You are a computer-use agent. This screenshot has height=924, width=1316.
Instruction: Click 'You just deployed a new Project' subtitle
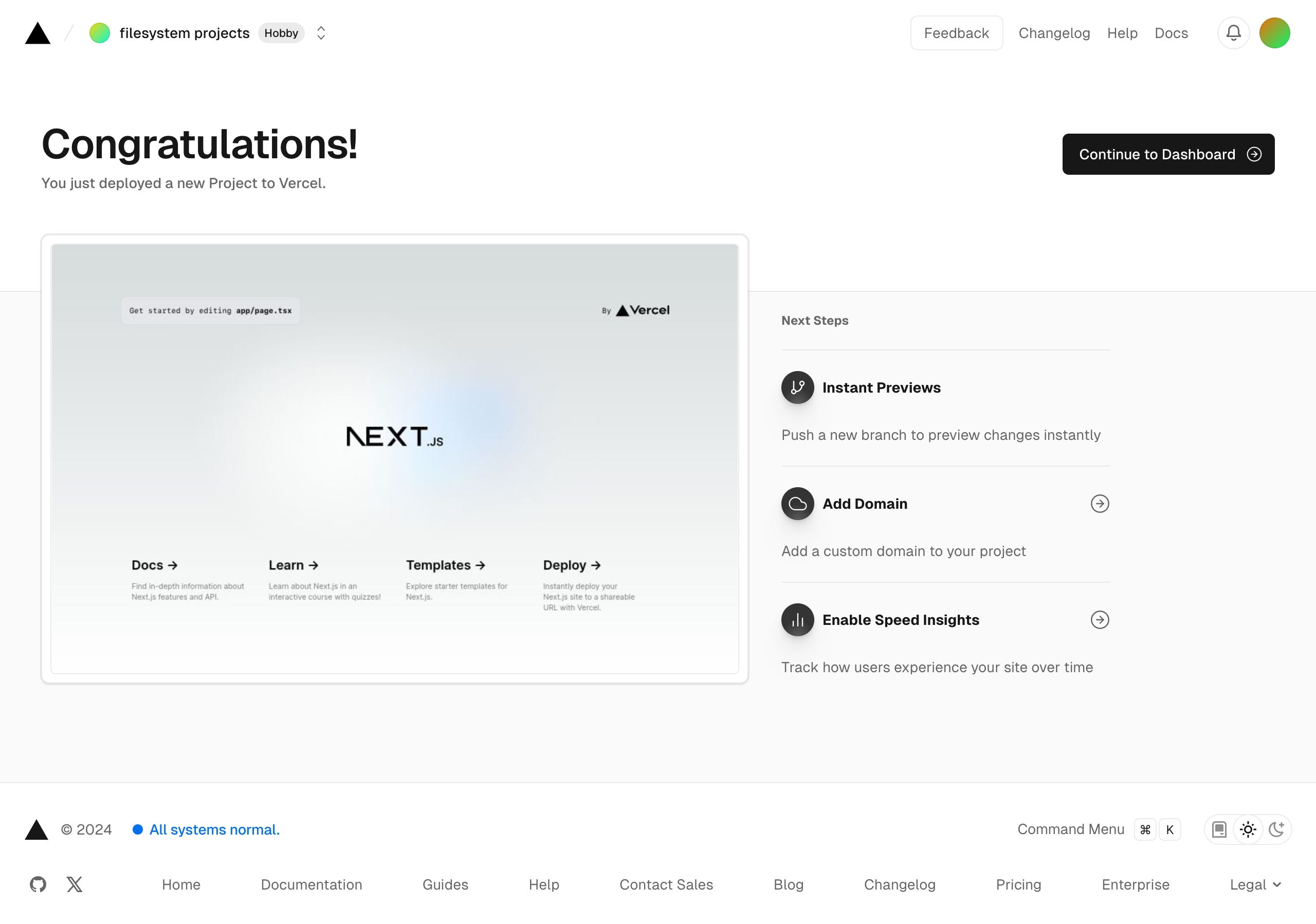184,183
